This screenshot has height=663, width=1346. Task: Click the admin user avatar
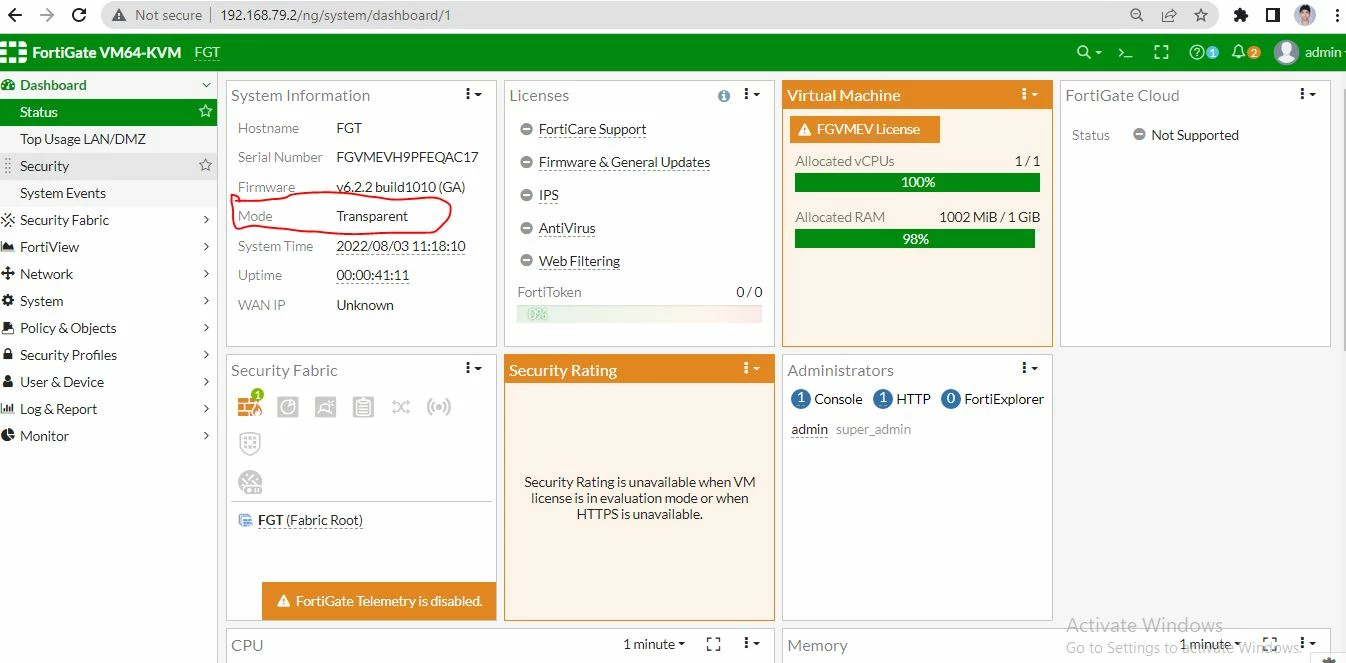[x=1286, y=52]
